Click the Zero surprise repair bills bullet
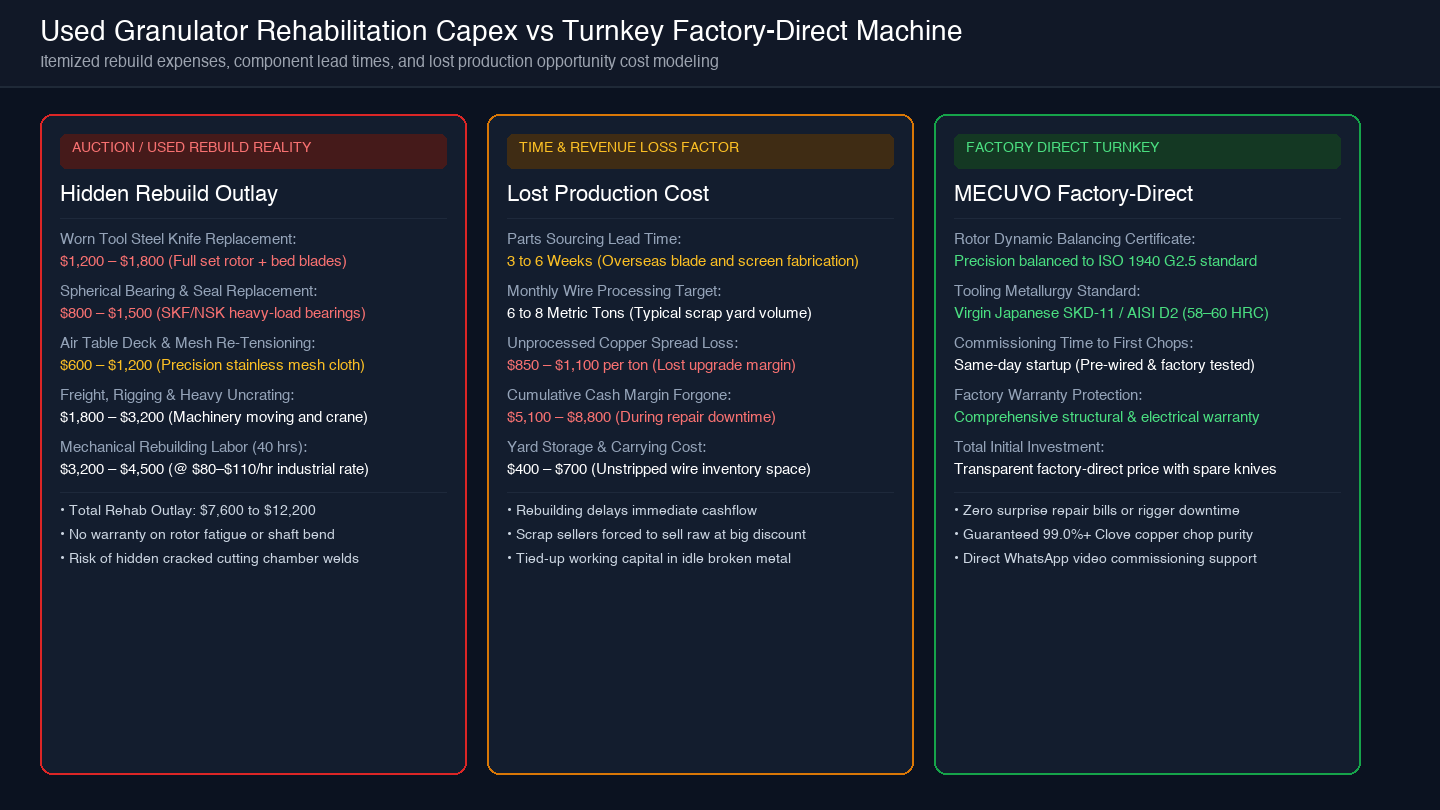The image size is (1440, 810). click(1097, 510)
